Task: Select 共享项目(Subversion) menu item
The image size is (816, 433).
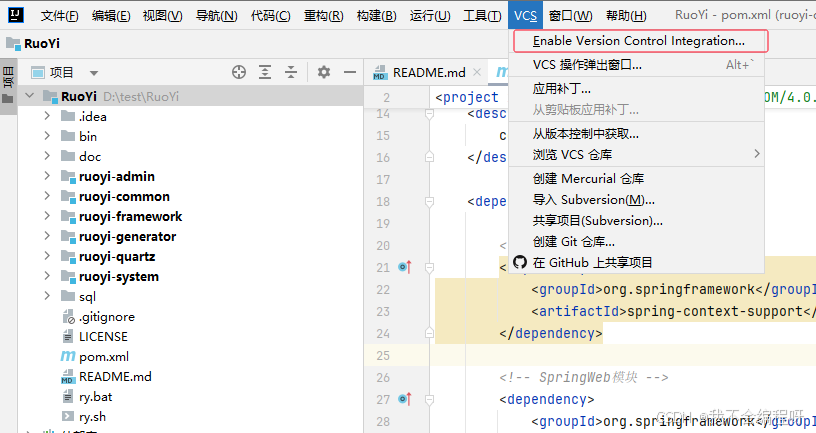Action: [636, 221]
